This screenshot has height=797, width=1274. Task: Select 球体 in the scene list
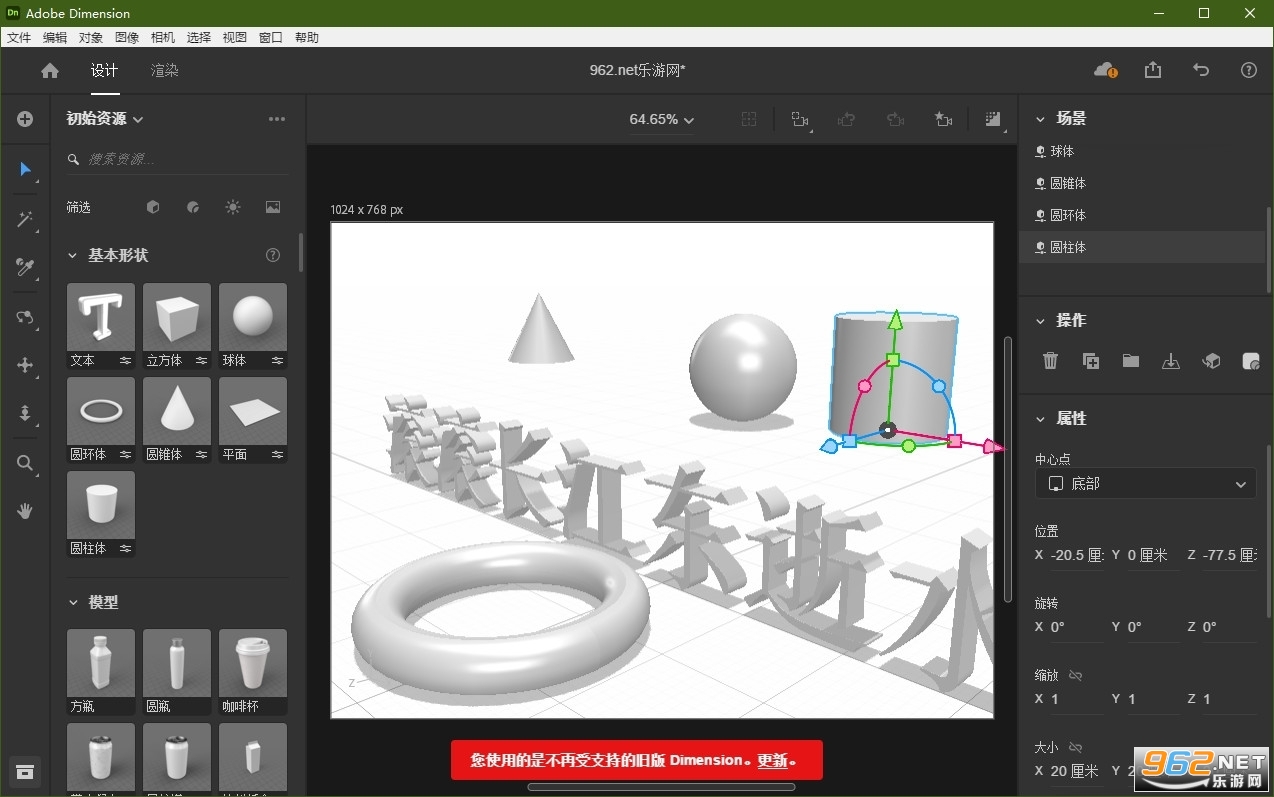pyautogui.click(x=1142, y=151)
